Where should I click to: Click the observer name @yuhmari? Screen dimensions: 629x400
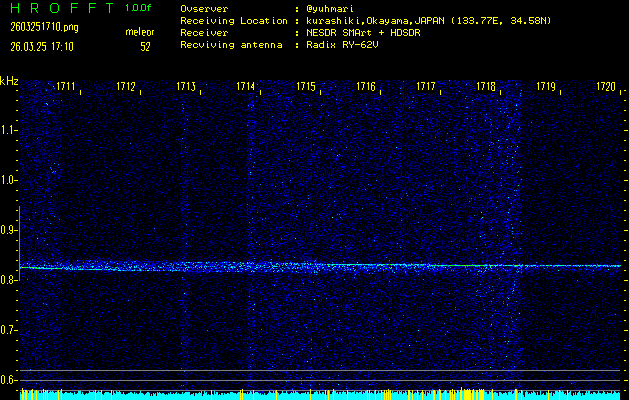[x=330, y=9]
